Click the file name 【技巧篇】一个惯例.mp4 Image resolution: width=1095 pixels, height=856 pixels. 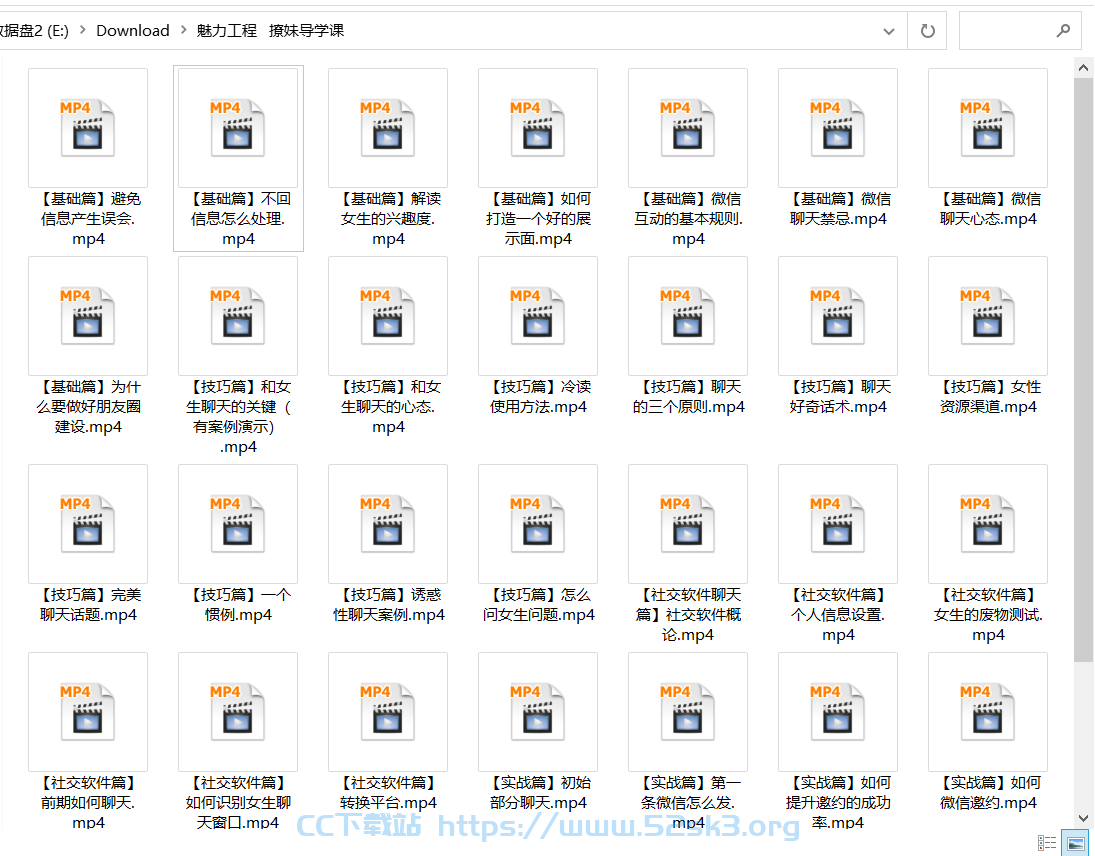237,605
